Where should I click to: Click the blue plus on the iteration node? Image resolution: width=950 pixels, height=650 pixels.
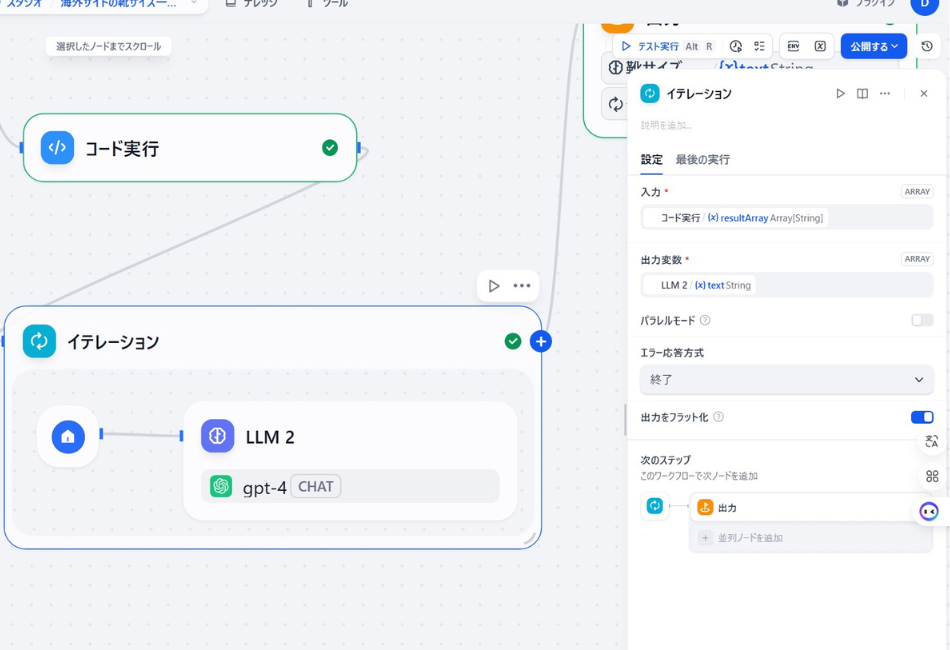540,341
